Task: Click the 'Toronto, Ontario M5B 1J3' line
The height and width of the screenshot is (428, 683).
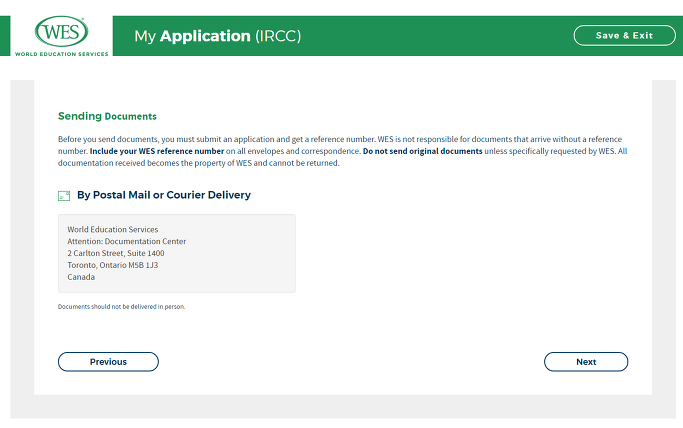Action: [x=113, y=265]
